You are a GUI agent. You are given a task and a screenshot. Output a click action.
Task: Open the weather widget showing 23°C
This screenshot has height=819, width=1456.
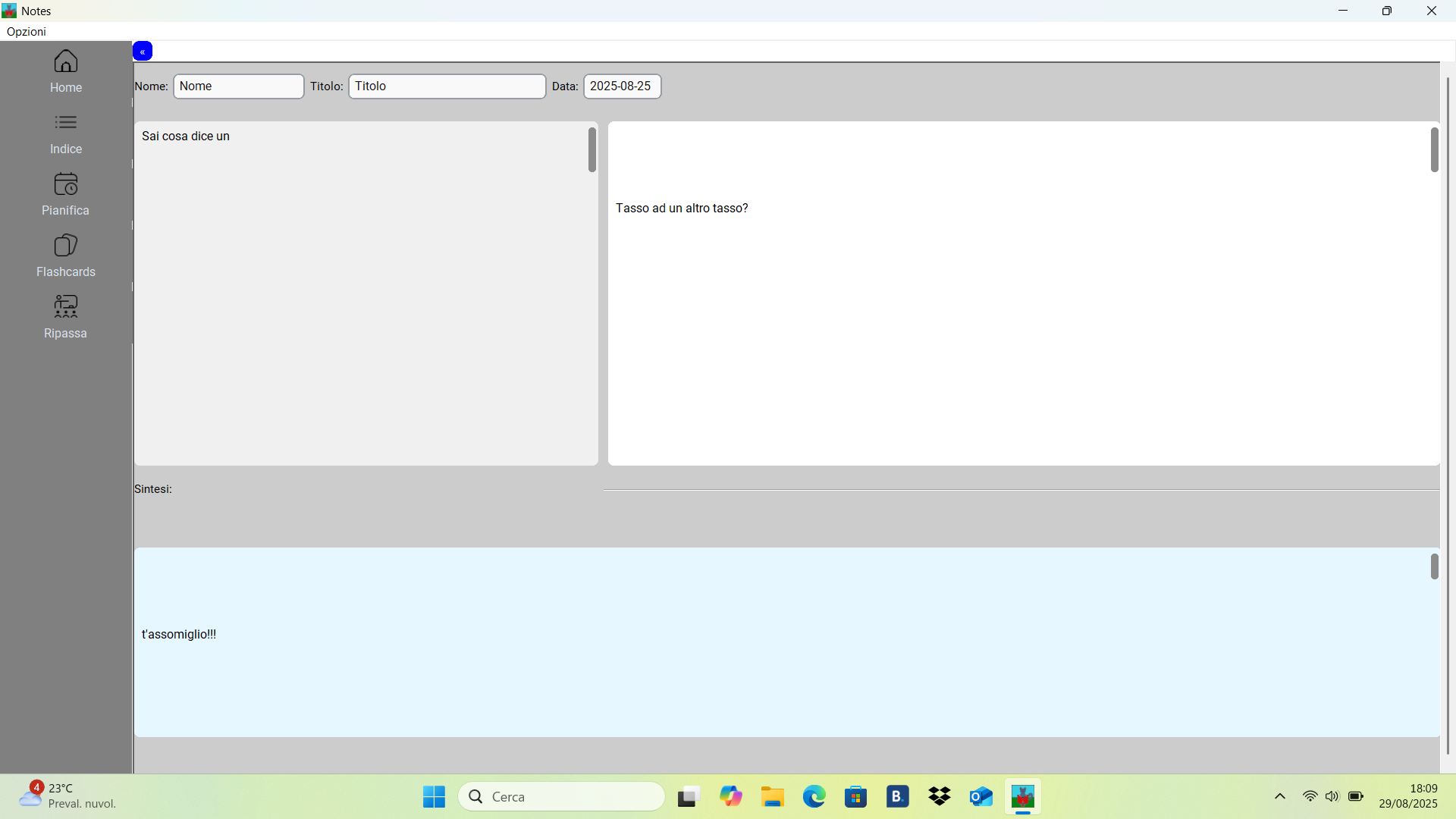pos(68,796)
